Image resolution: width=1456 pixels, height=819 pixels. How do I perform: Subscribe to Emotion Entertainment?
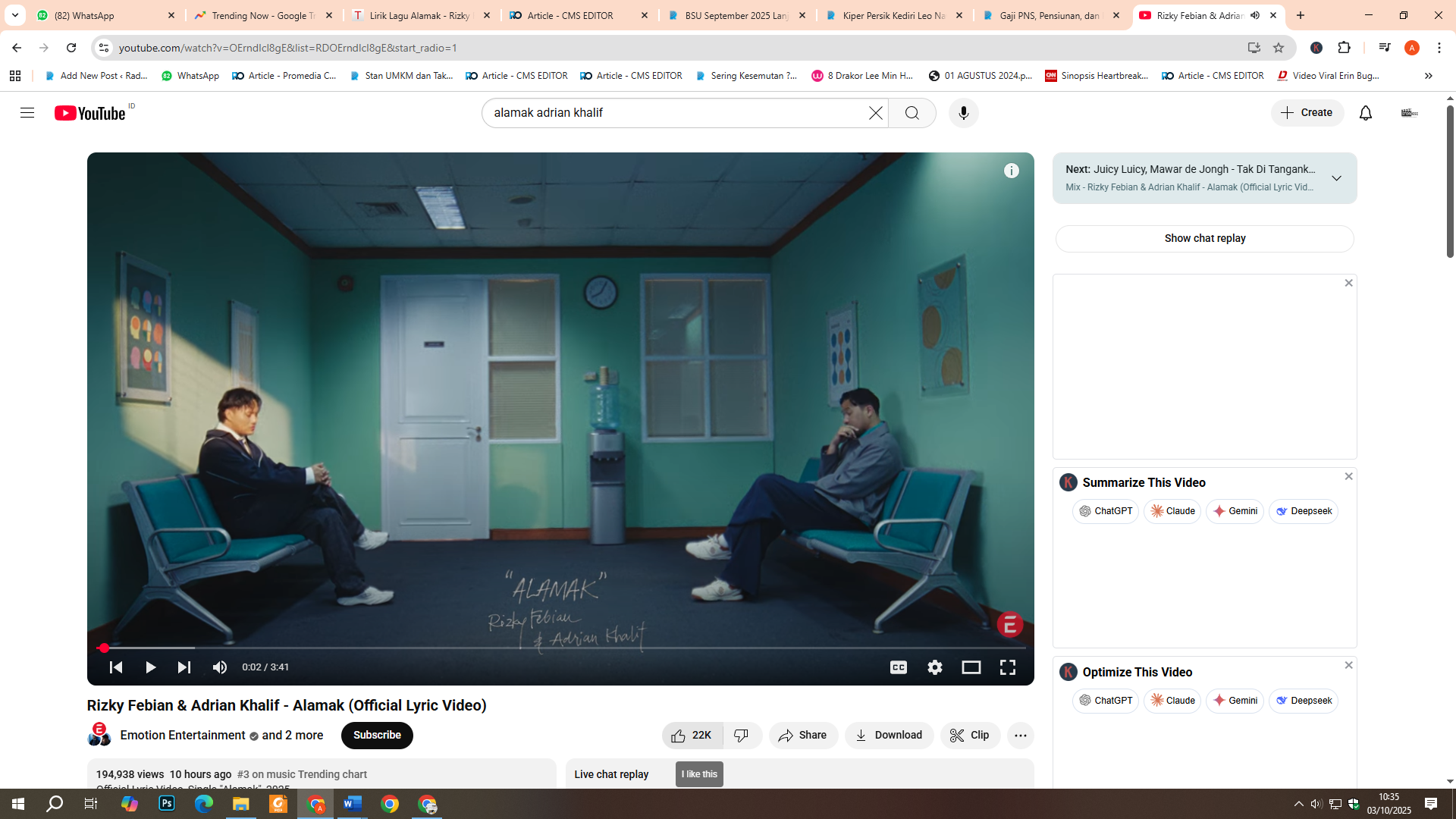click(x=377, y=736)
